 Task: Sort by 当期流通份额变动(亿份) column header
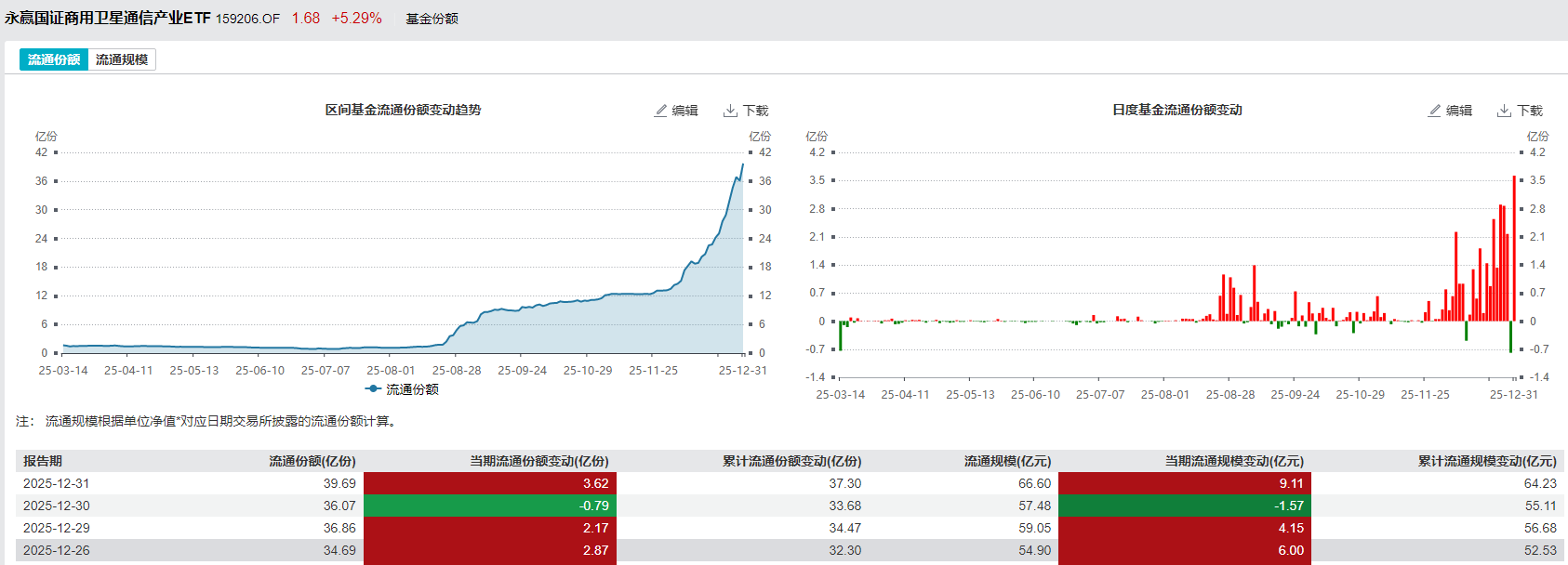coord(539,461)
